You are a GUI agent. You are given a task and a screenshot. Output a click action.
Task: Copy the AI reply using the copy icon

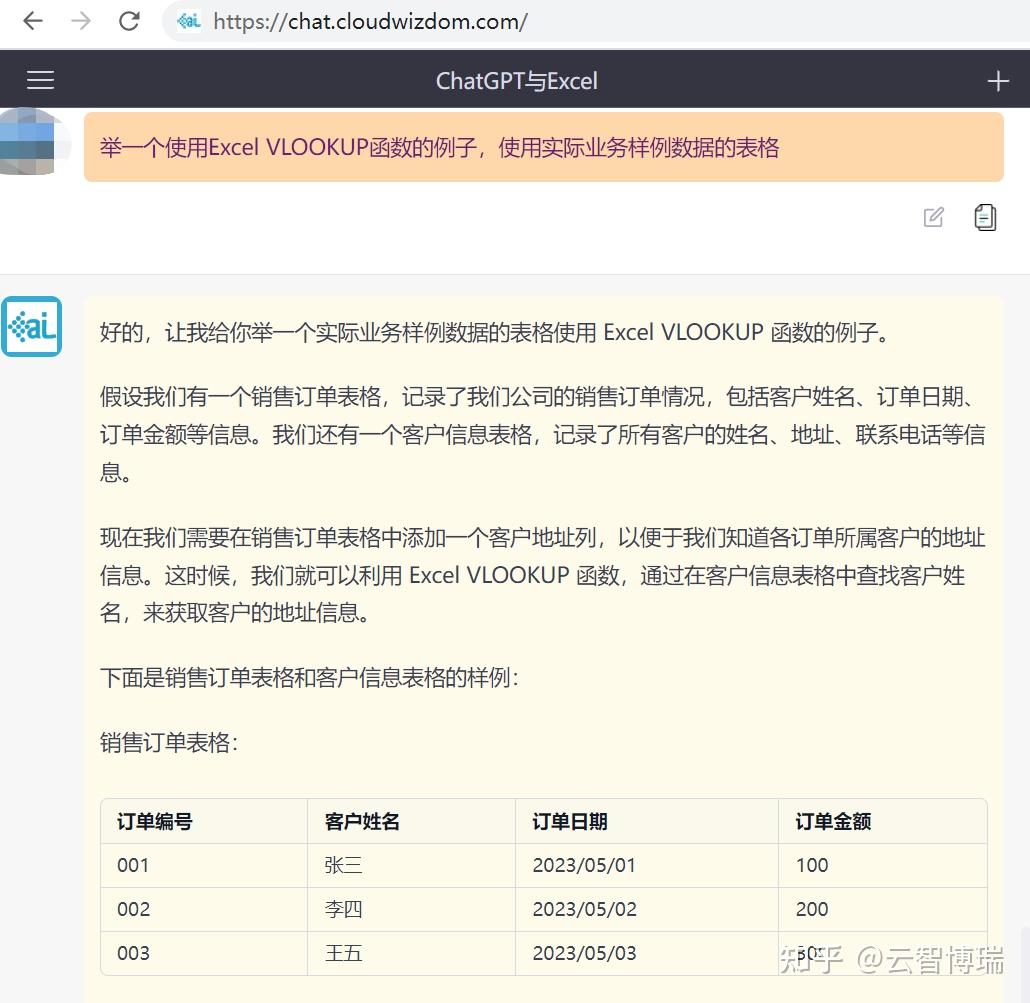click(985, 217)
